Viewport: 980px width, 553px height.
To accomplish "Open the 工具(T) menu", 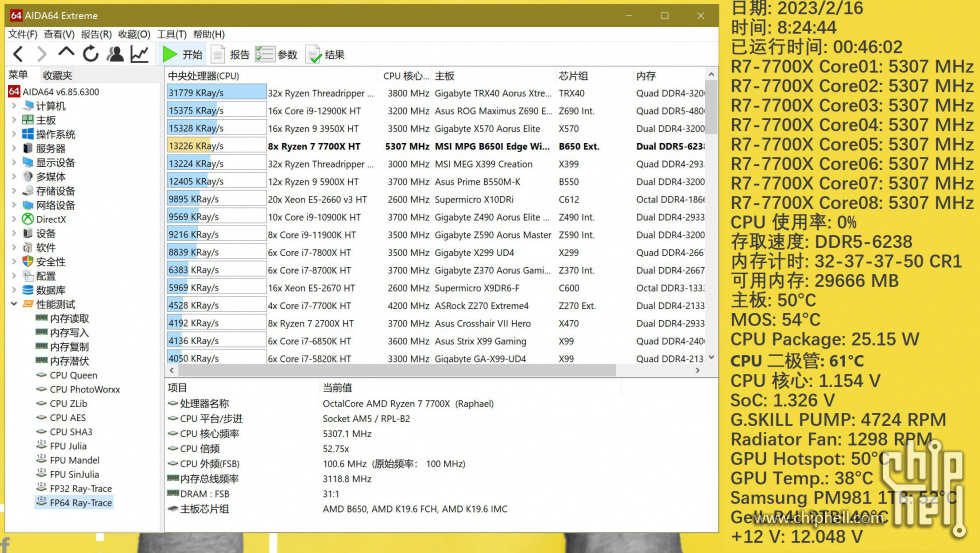I will (171, 34).
